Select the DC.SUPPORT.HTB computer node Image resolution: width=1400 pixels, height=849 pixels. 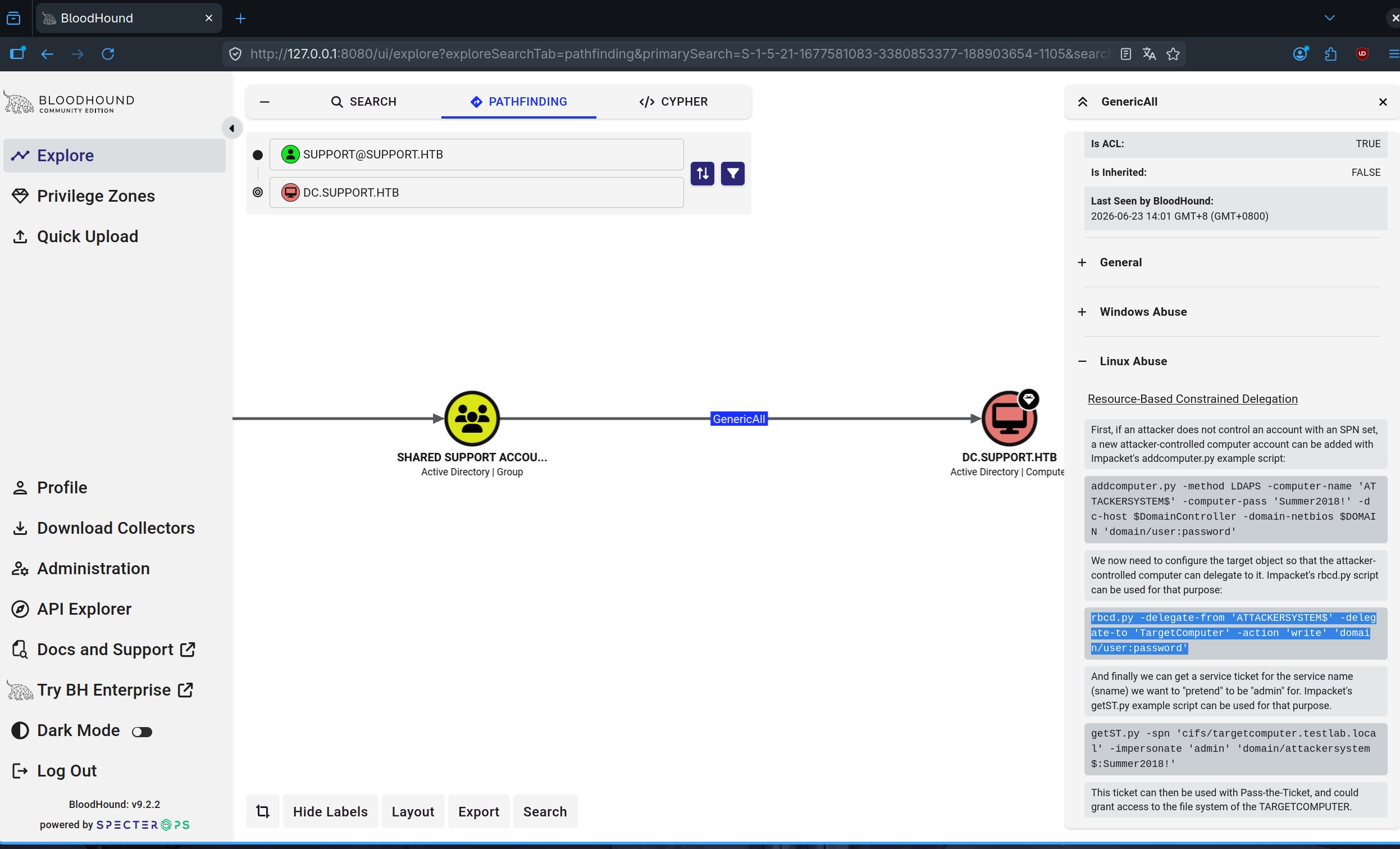click(x=1009, y=419)
